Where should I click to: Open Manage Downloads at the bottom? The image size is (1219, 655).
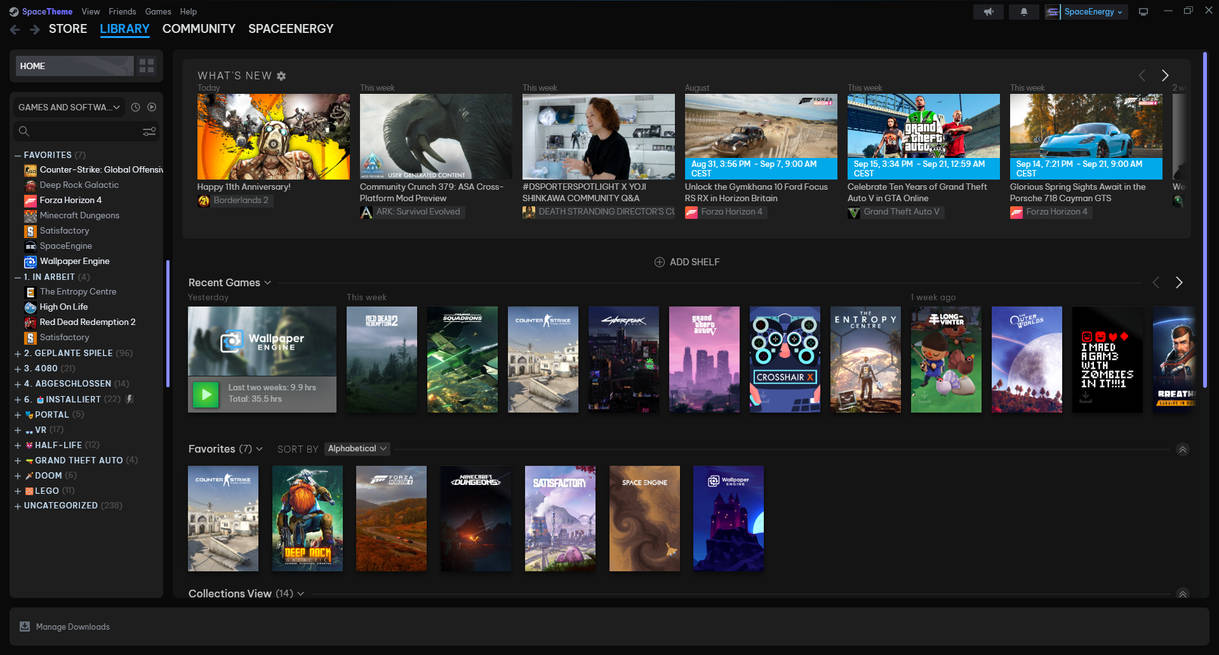point(64,626)
